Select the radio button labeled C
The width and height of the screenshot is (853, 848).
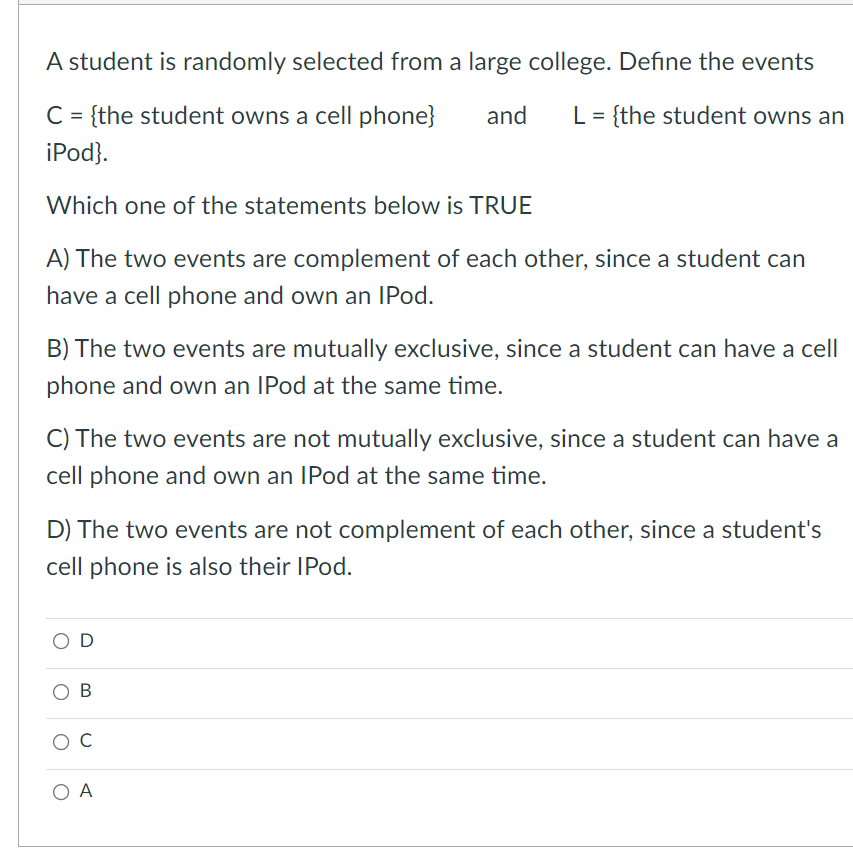pyautogui.click(x=59, y=741)
